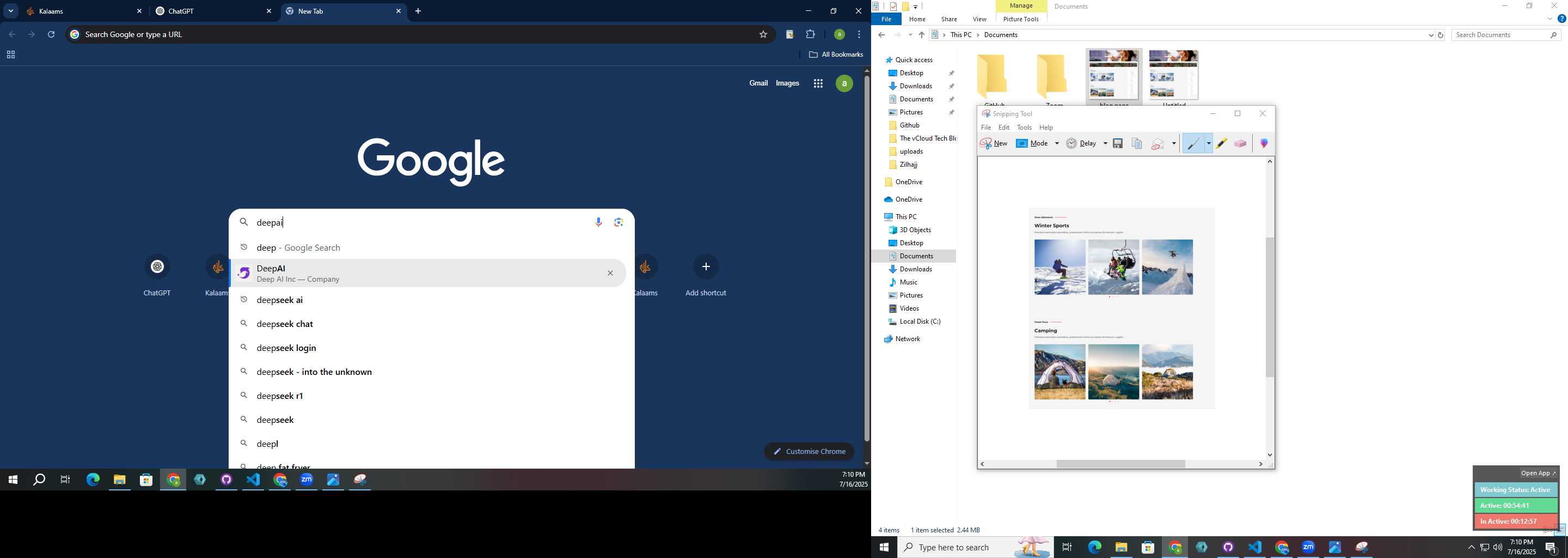Image resolution: width=1568 pixels, height=558 pixels.
Task: Bookmark this tab with the star icon
Action: pyautogui.click(x=763, y=35)
